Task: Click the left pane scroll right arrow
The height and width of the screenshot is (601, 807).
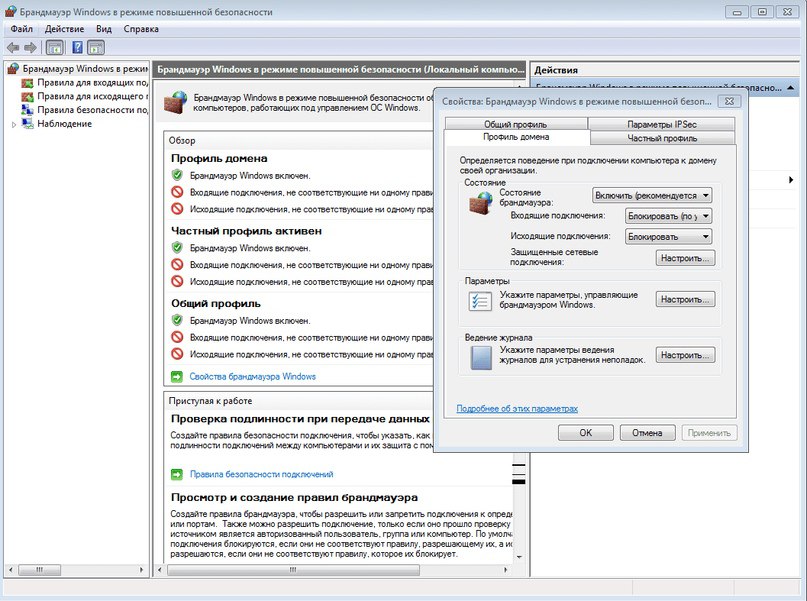Action: coord(142,570)
